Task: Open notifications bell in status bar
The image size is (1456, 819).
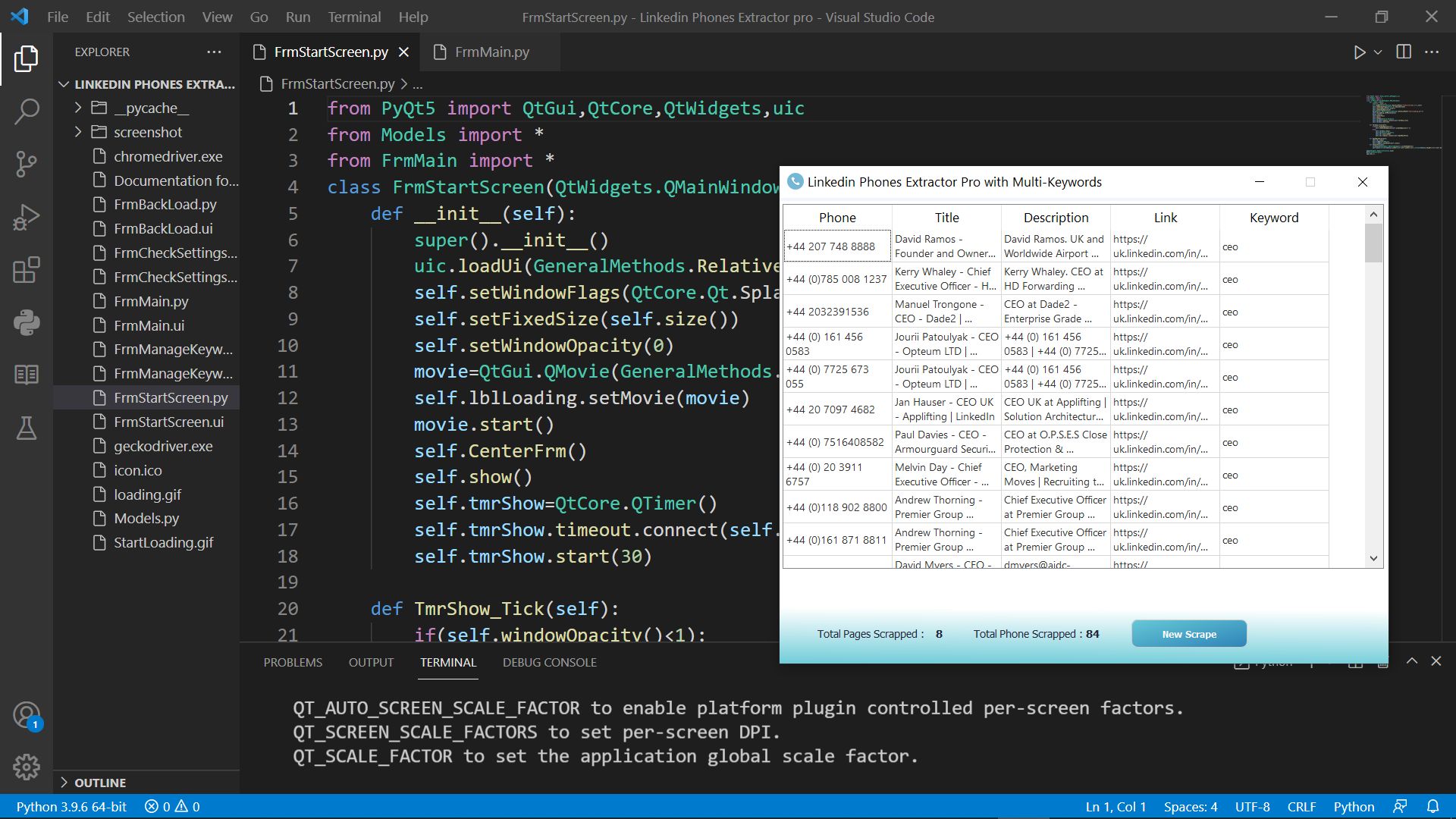Action: tap(1433, 807)
